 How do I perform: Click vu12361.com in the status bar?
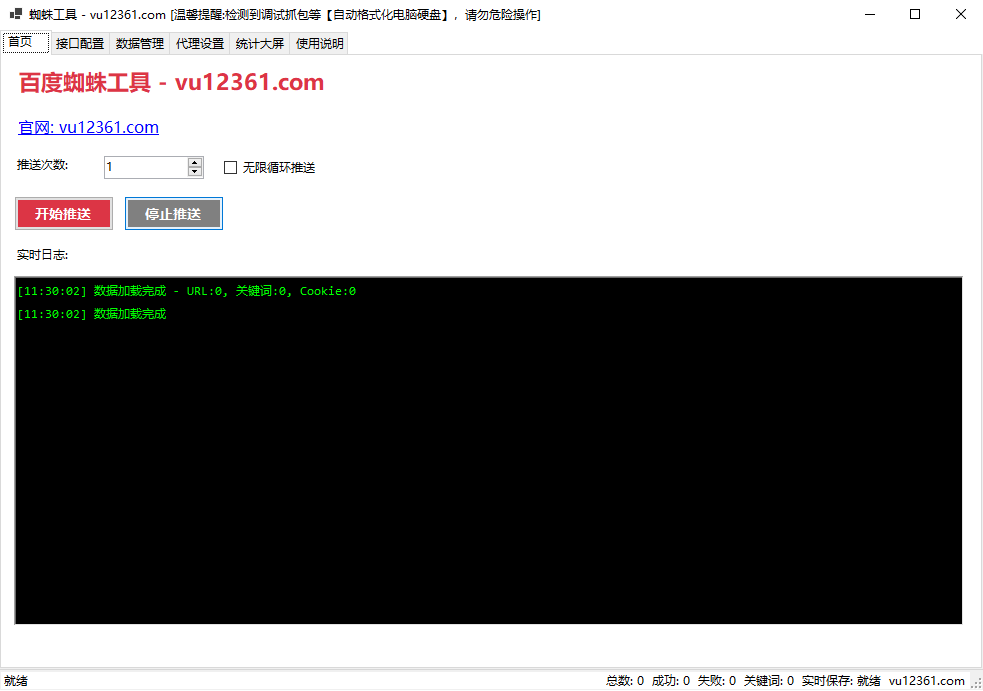[926, 681]
